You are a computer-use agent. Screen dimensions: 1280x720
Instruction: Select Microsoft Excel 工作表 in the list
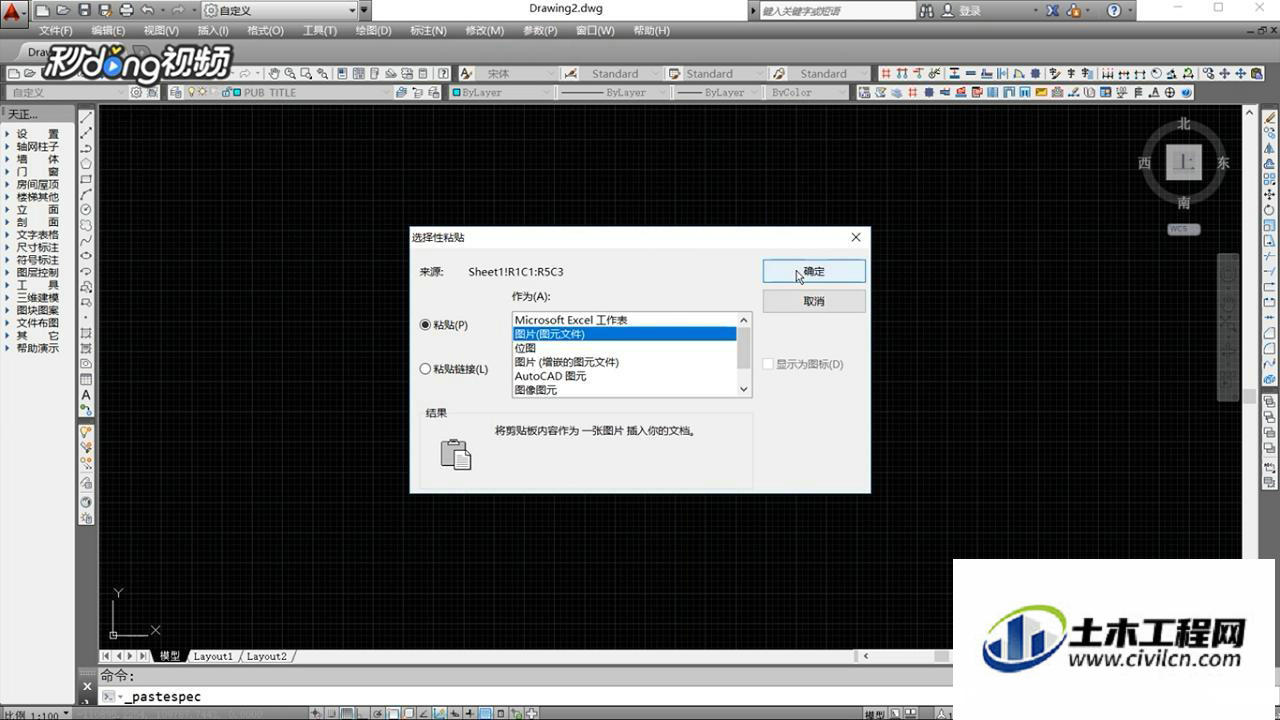pyautogui.click(x=624, y=320)
